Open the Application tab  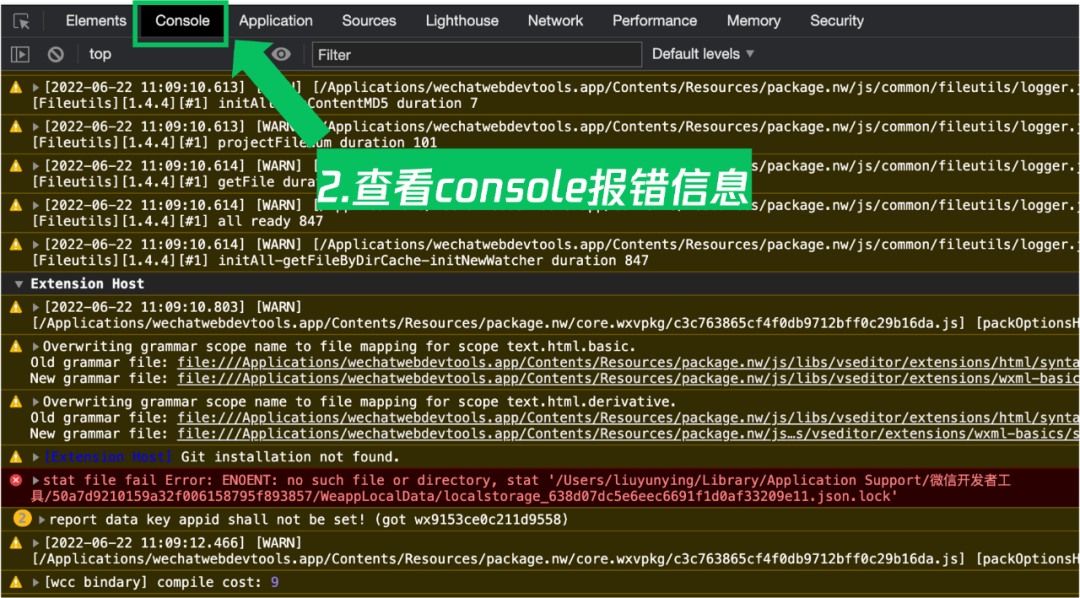[276, 21]
